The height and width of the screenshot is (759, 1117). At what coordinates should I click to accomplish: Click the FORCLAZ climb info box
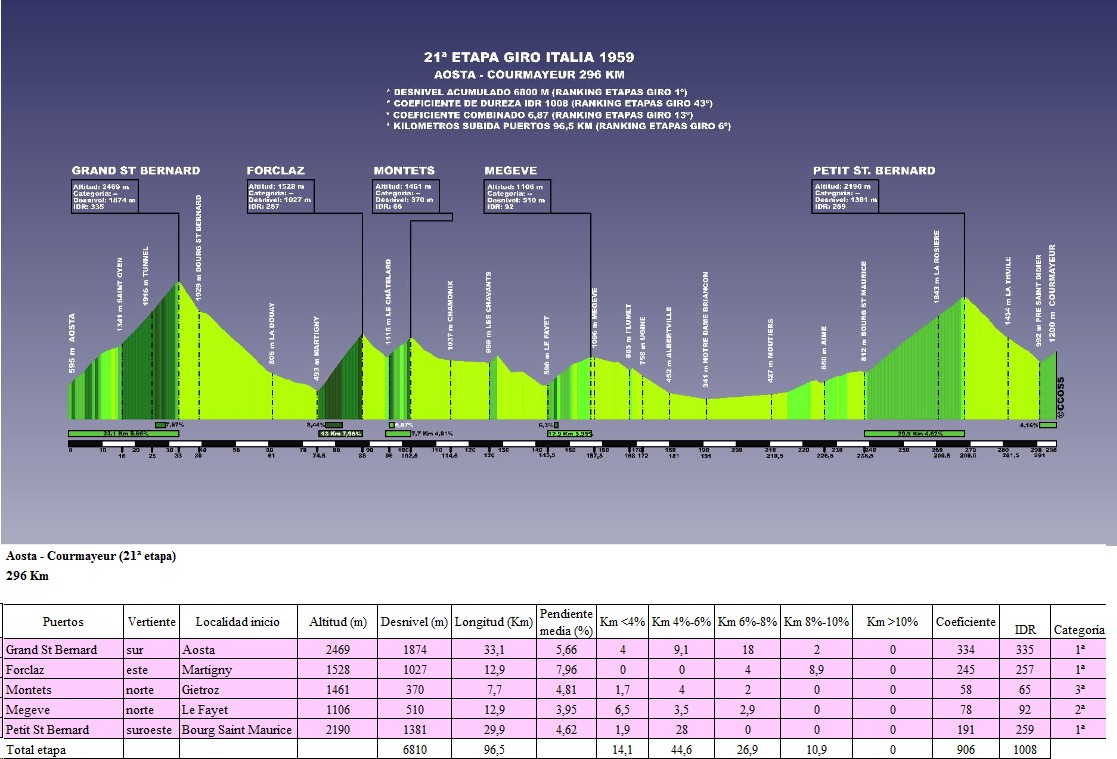tap(279, 196)
